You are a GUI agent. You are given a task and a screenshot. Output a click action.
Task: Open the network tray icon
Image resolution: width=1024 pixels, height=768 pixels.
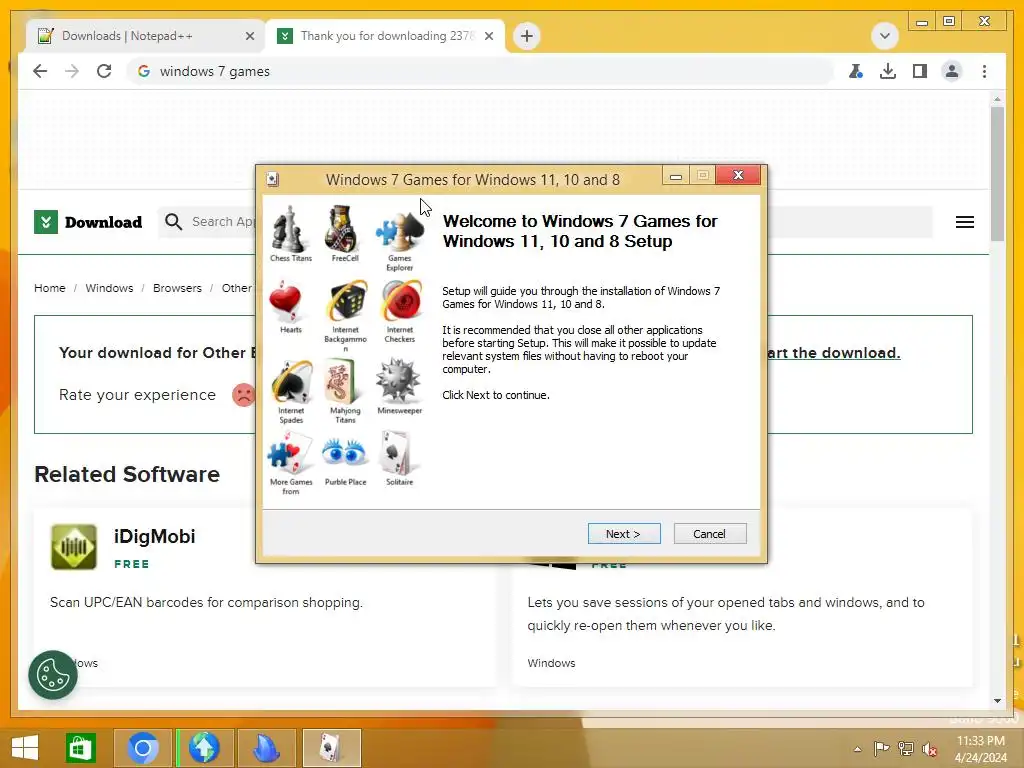906,748
